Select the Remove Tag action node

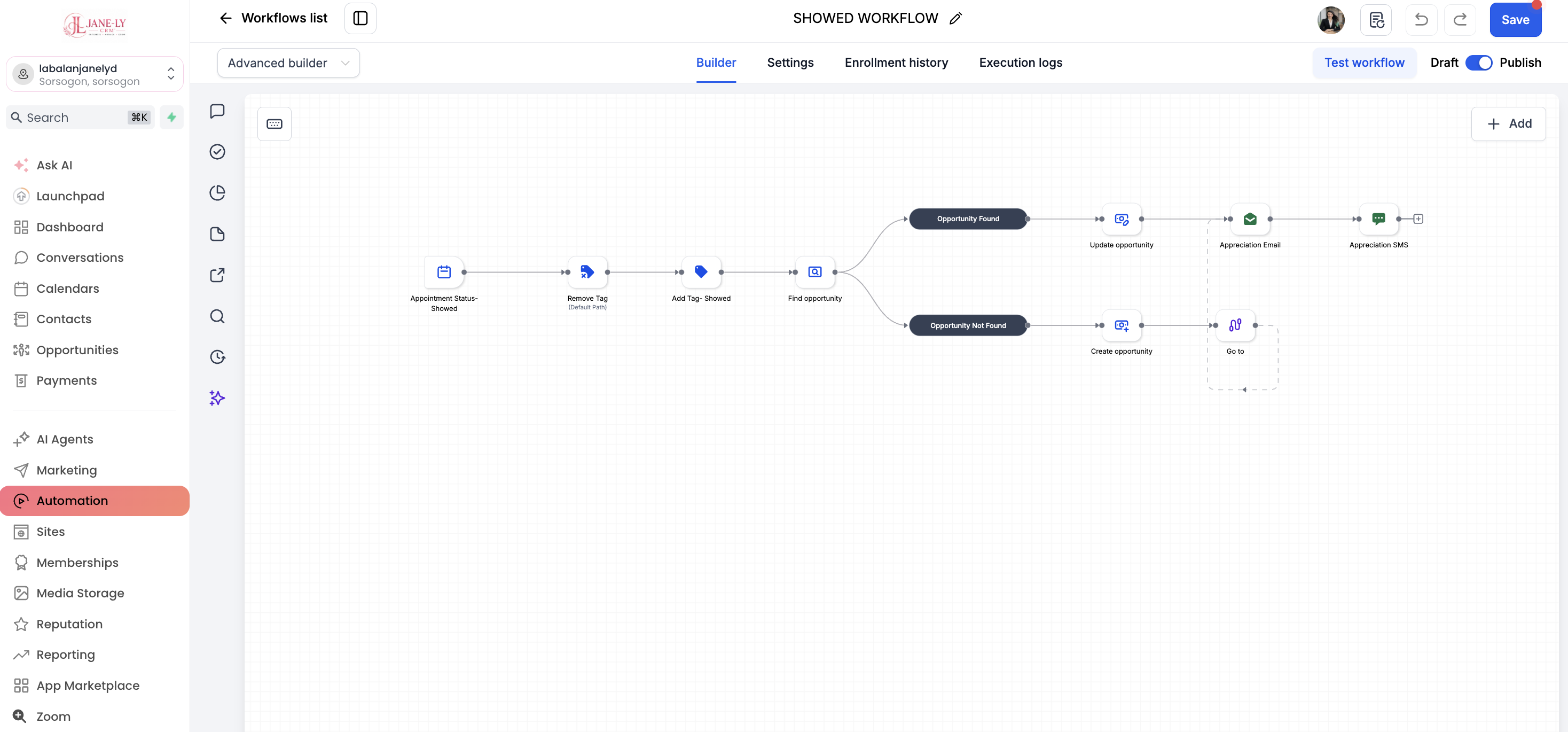587,271
